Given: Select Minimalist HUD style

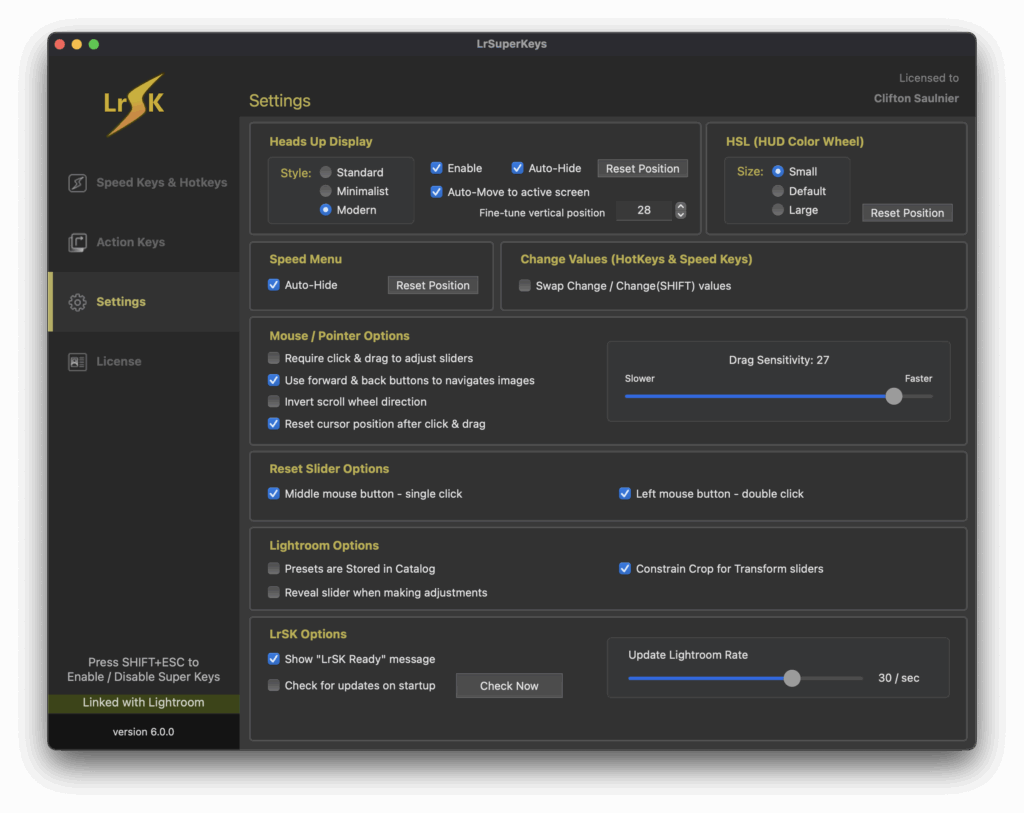Looking at the screenshot, I should pyautogui.click(x=325, y=191).
